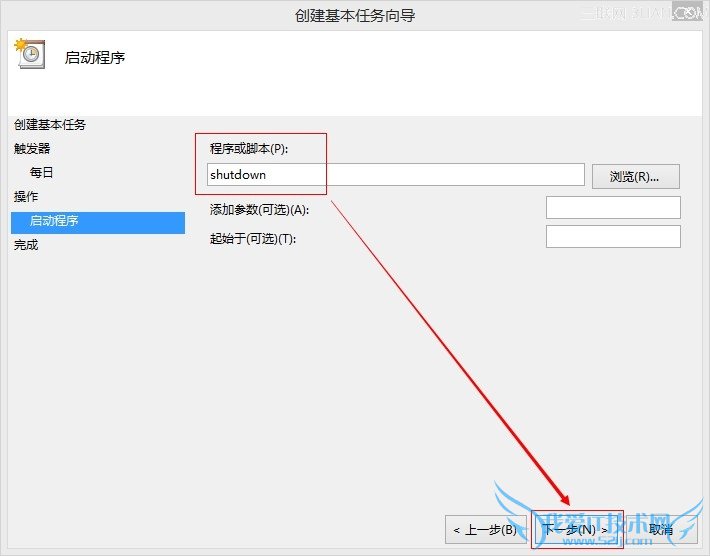The height and width of the screenshot is (556, 710).
Task: Focus the 起始于(可选) start-in field
Action: click(613, 237)
